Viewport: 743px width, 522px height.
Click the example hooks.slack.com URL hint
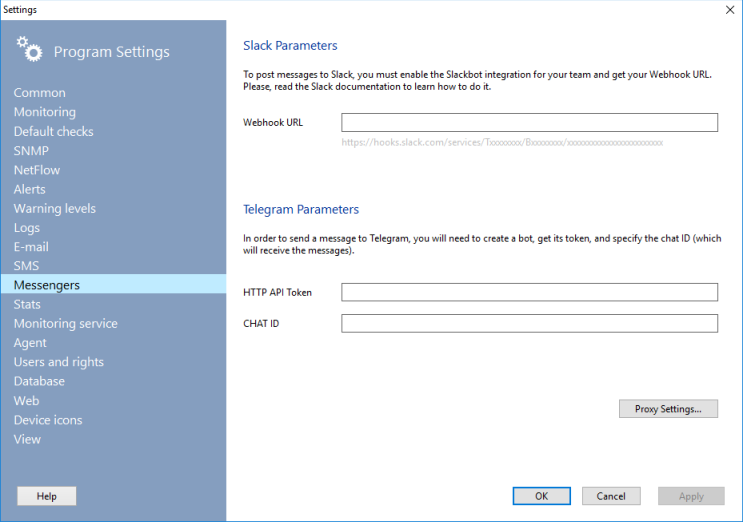pyautogui.click(x=502, y=142)
